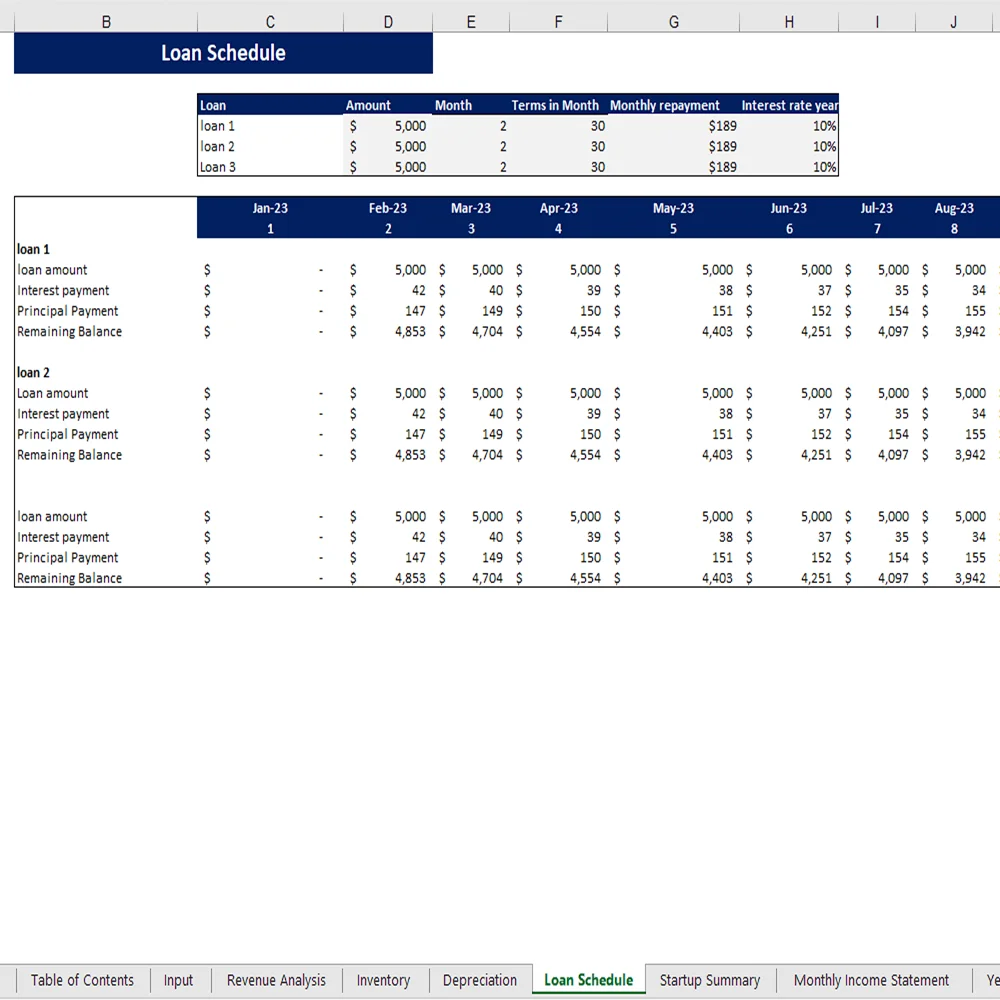
Task: Click 'Loan 3' row in summary table
Action: click(270, 166)
